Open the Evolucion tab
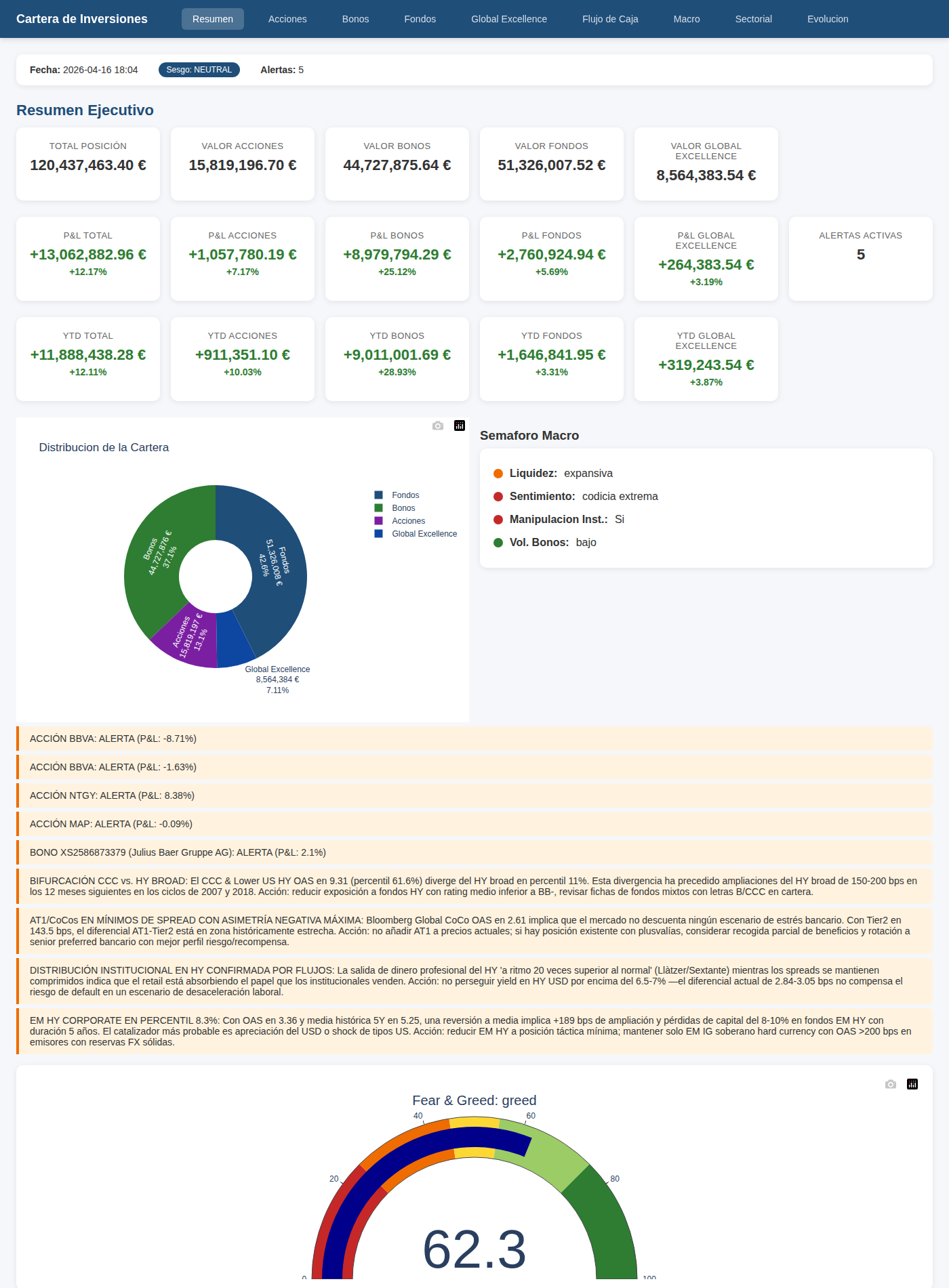The height and width of the screenshot is (1288, 949). pos(828,19)
